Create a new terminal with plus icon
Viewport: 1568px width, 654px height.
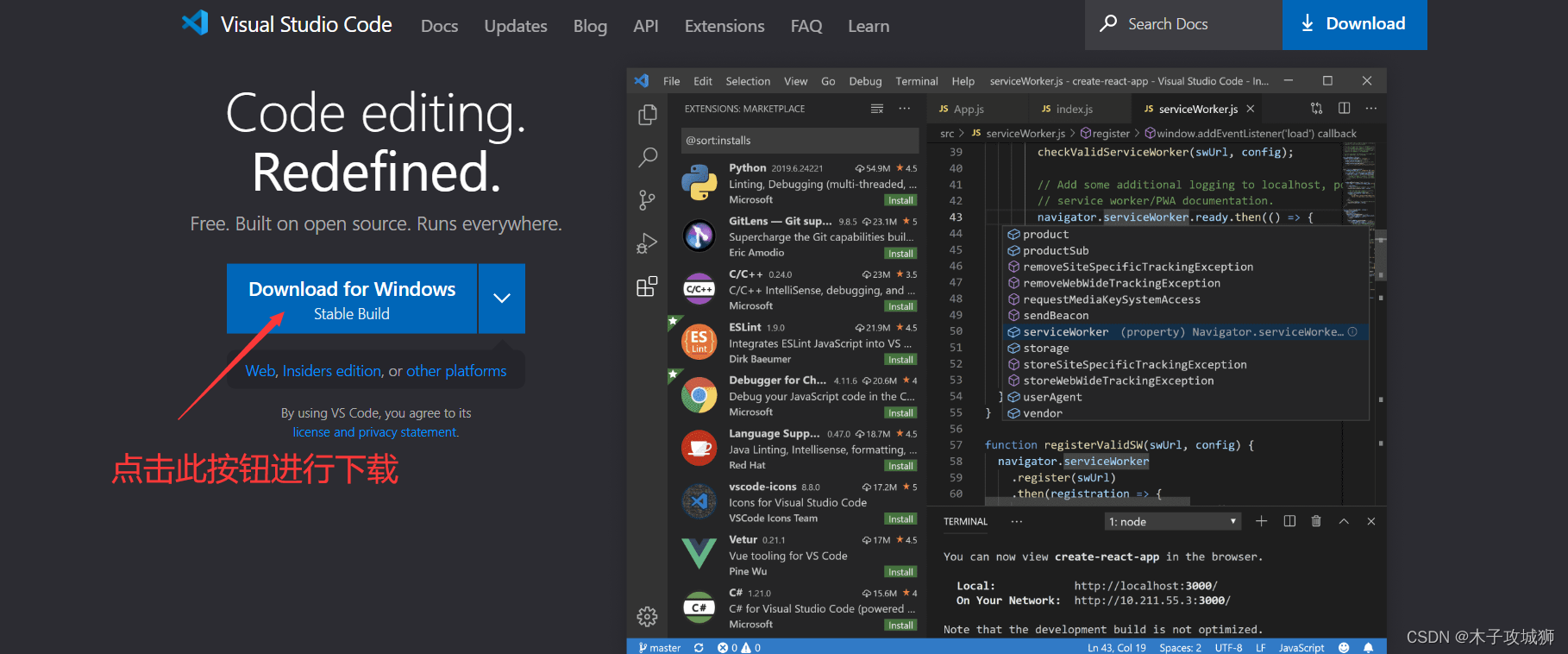pyautogui.click(x=1261, y=521)
